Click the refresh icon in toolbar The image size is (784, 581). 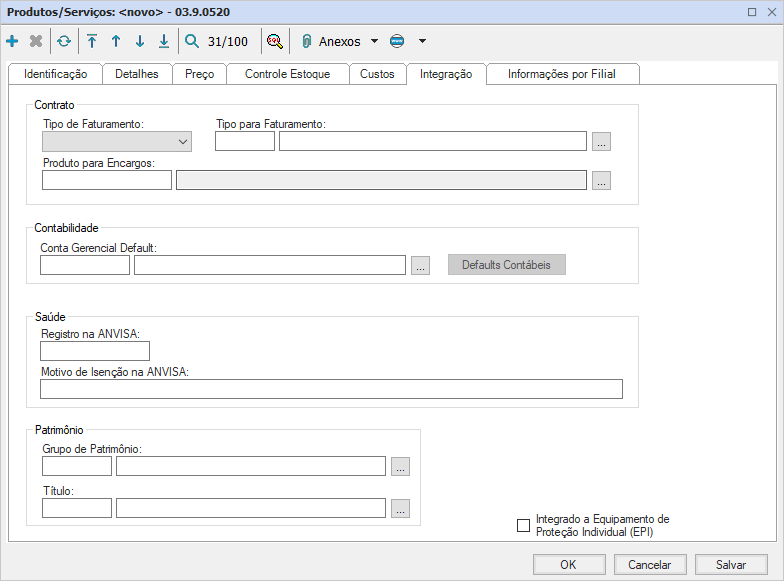(64, 42)
